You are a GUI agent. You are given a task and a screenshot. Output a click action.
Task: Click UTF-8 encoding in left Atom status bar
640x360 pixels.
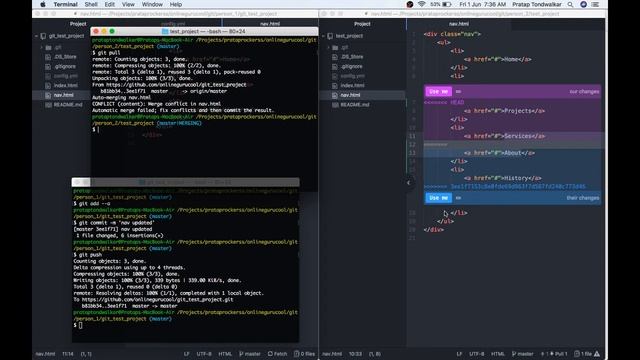tap(204, 354)
